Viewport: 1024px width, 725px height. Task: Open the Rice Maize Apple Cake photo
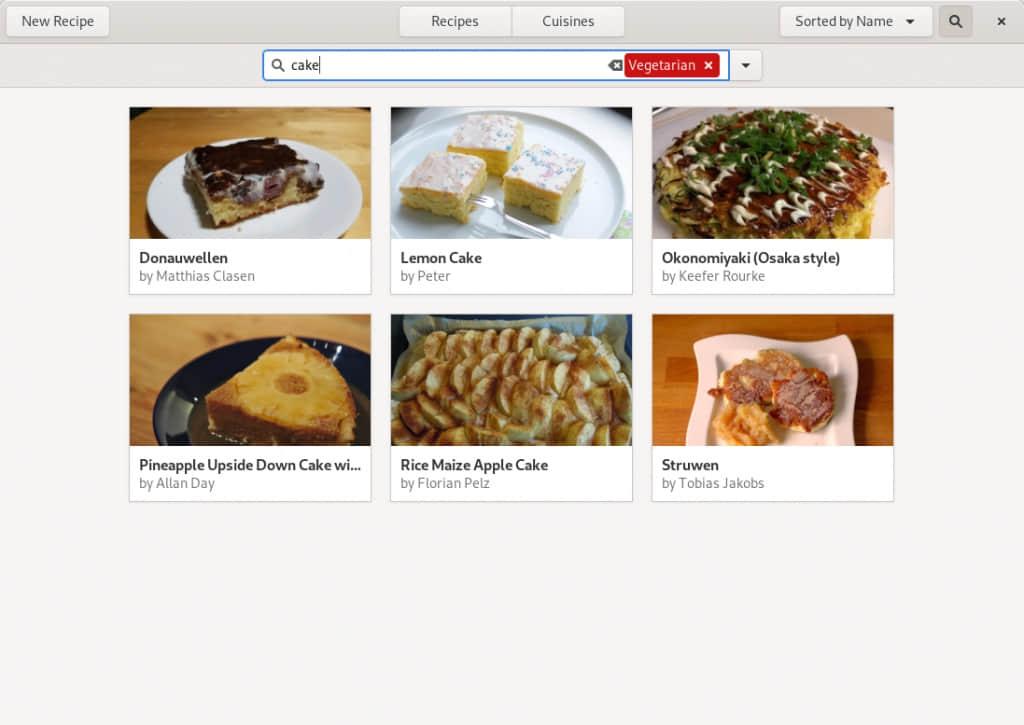pos(511,380)
